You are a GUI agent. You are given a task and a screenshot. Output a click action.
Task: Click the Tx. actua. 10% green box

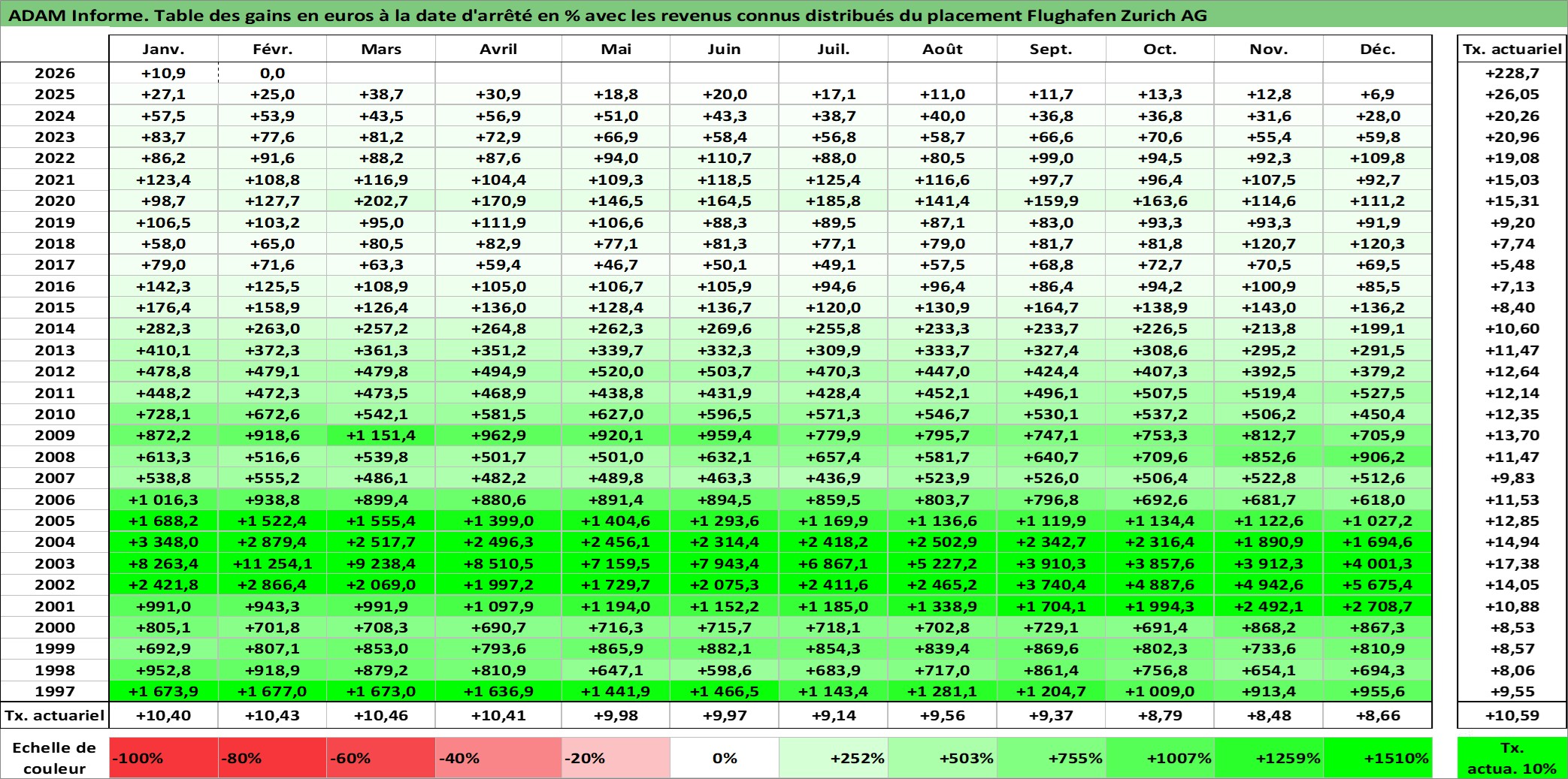tap(1512, 758)
